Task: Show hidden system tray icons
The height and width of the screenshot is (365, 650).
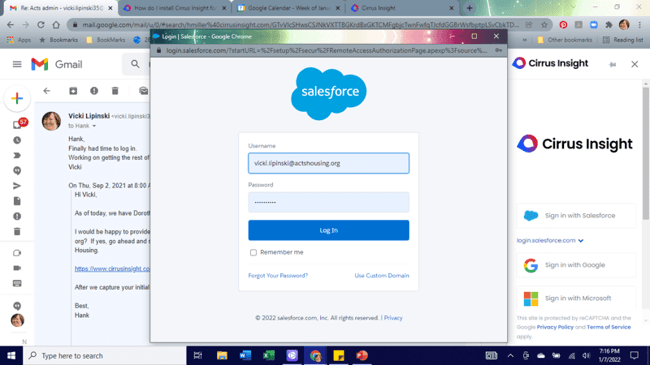Action: coord(510,355)
